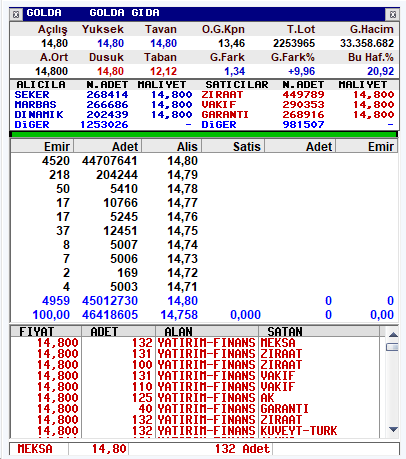The height and width of the screenshot is (459, 406).
Task: Click the SATAN column header
Action: point(319,332)
